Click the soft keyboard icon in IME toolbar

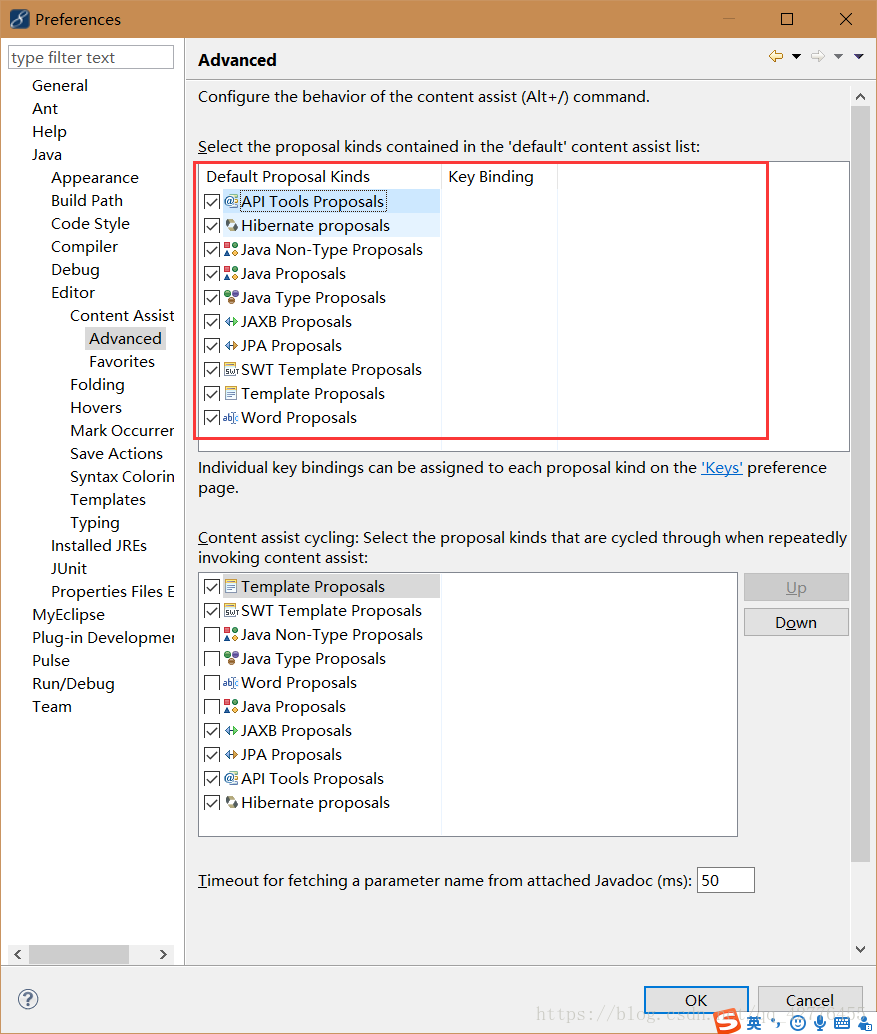coord(842,1023)
